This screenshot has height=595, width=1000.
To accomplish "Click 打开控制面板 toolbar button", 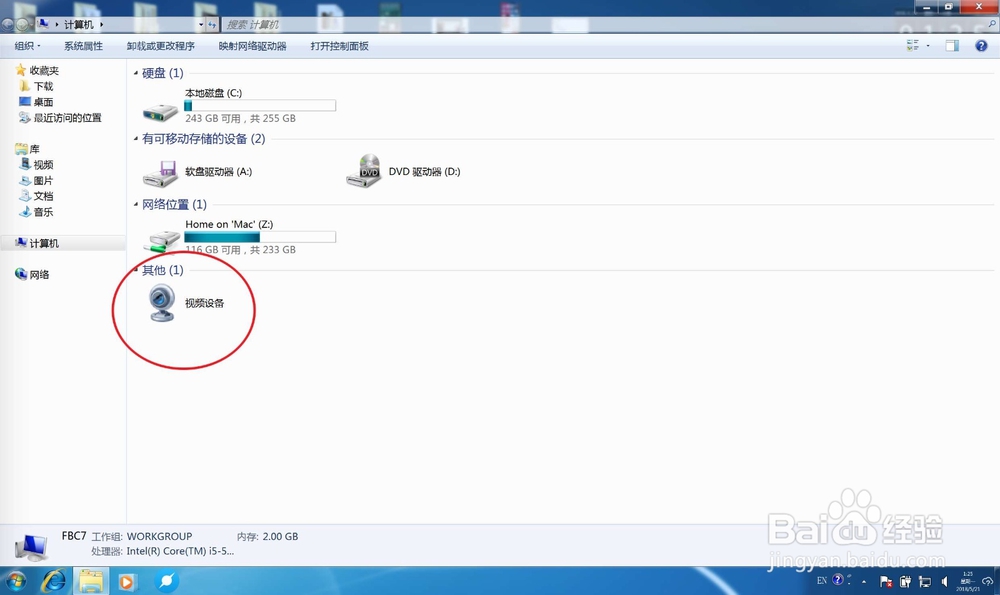I will pyautogui.click(x=339, y=46).
